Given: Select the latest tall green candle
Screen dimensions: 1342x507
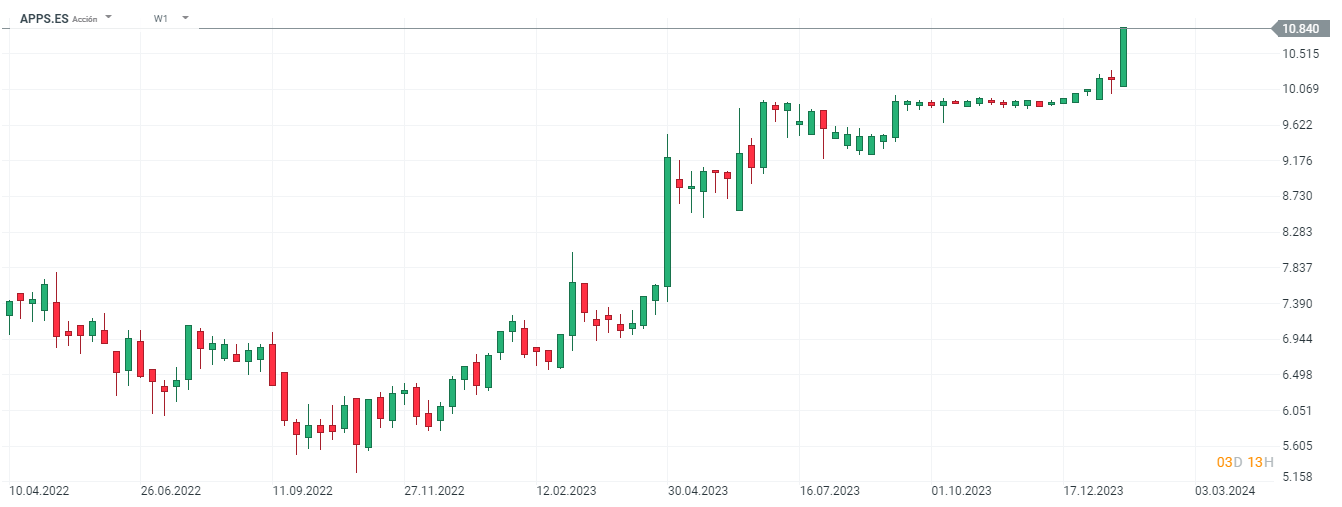Looking at the screenshot, I should pos(1123,57).
